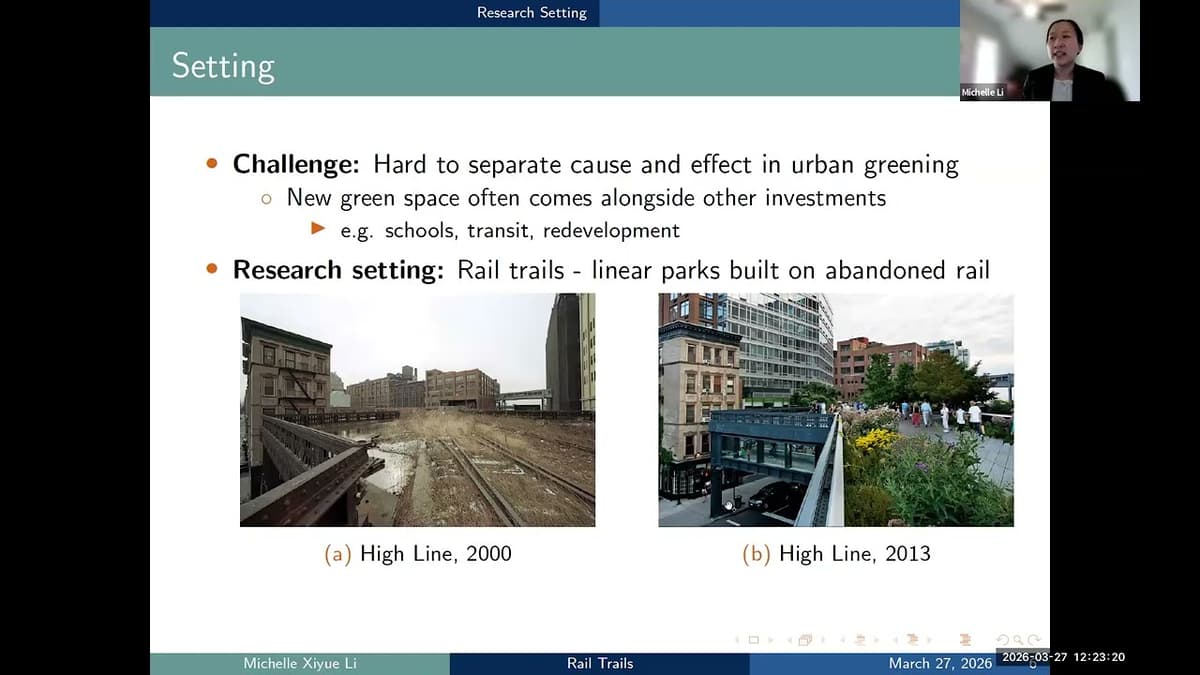This screenshot has width=1200, height=675.
Task: Open the High Line 2013 photo
Action: (836, 409)
